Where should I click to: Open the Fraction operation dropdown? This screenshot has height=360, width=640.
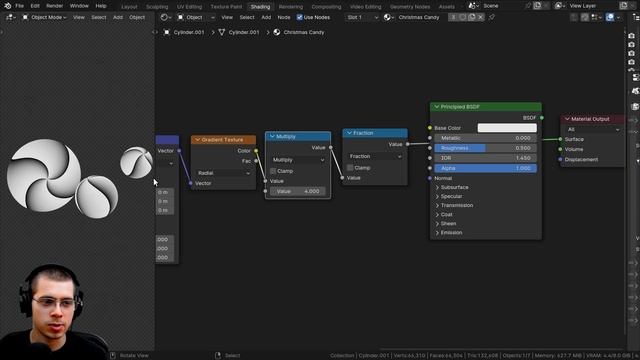(375, 156)
